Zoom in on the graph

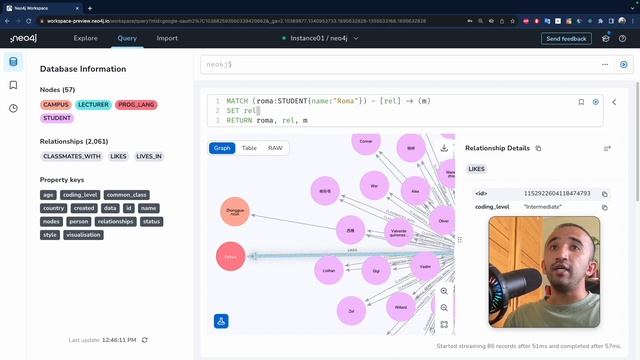tap(444, 291)
